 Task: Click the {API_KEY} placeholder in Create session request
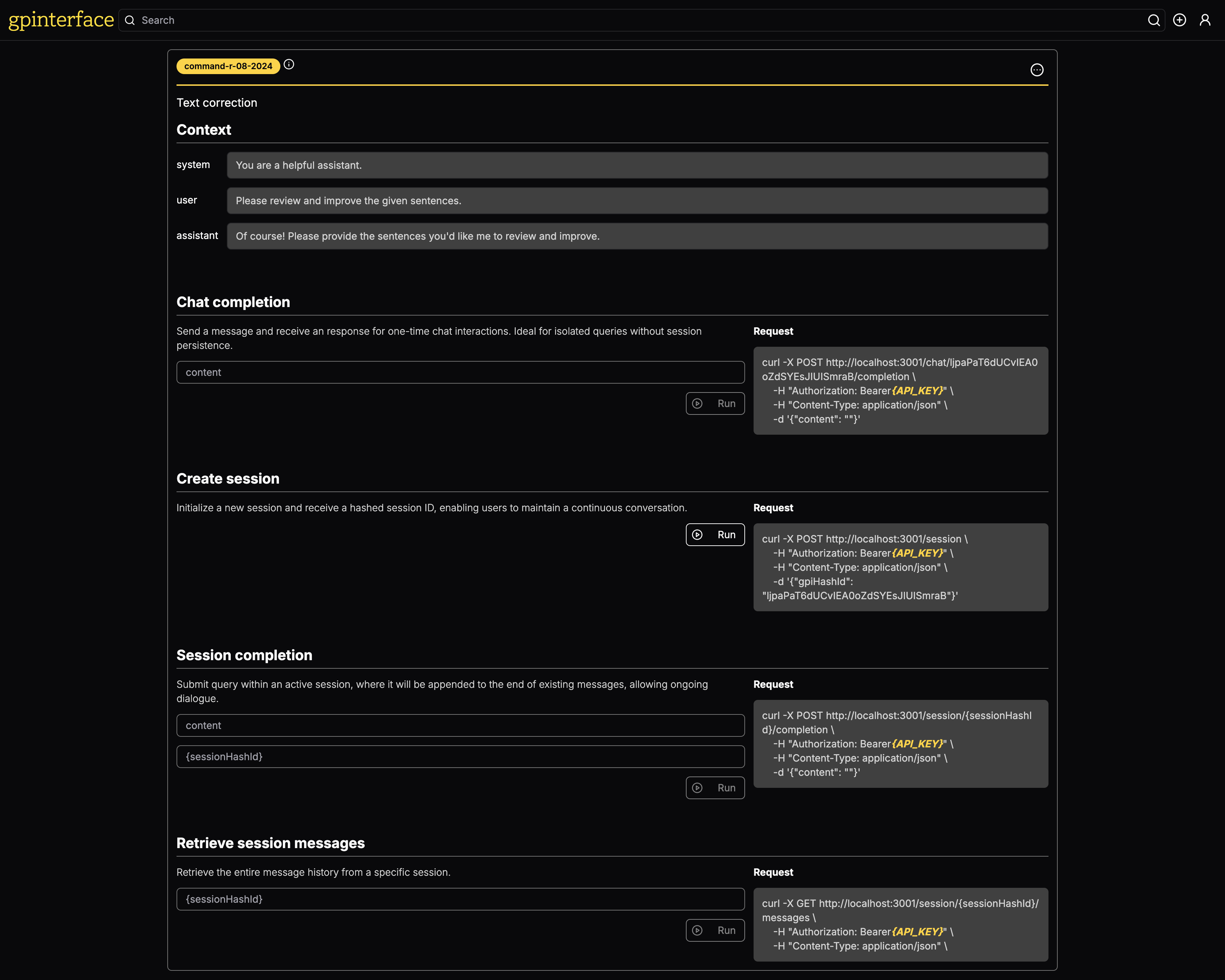tap(917, 553)
